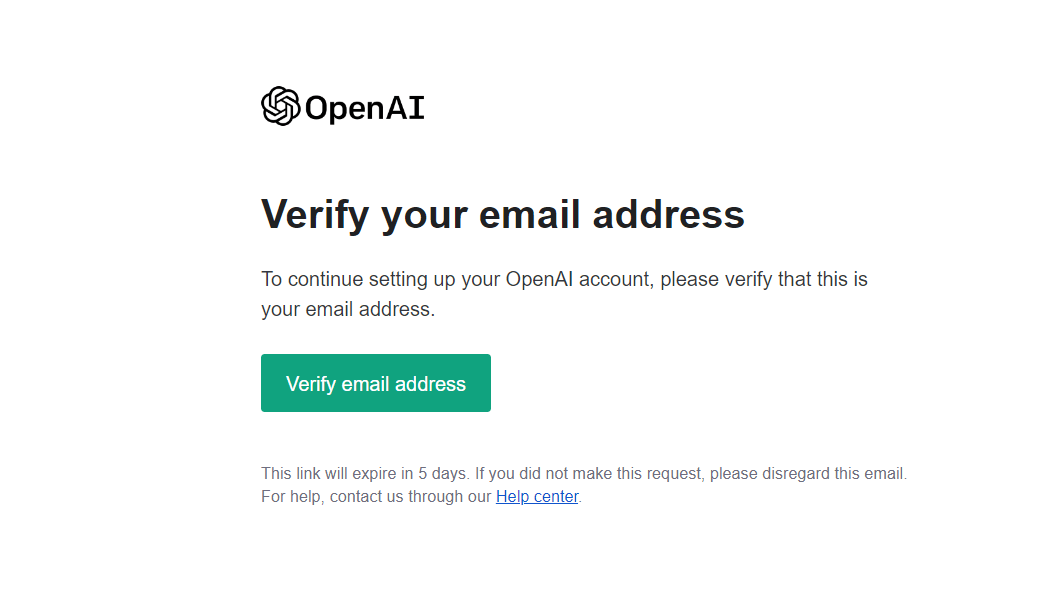Image resolution: width=1047 pixels, height=595 pixels.
Task: Click "Verify" on the green button
Action: pyautogui.click(x=310, y=384)
